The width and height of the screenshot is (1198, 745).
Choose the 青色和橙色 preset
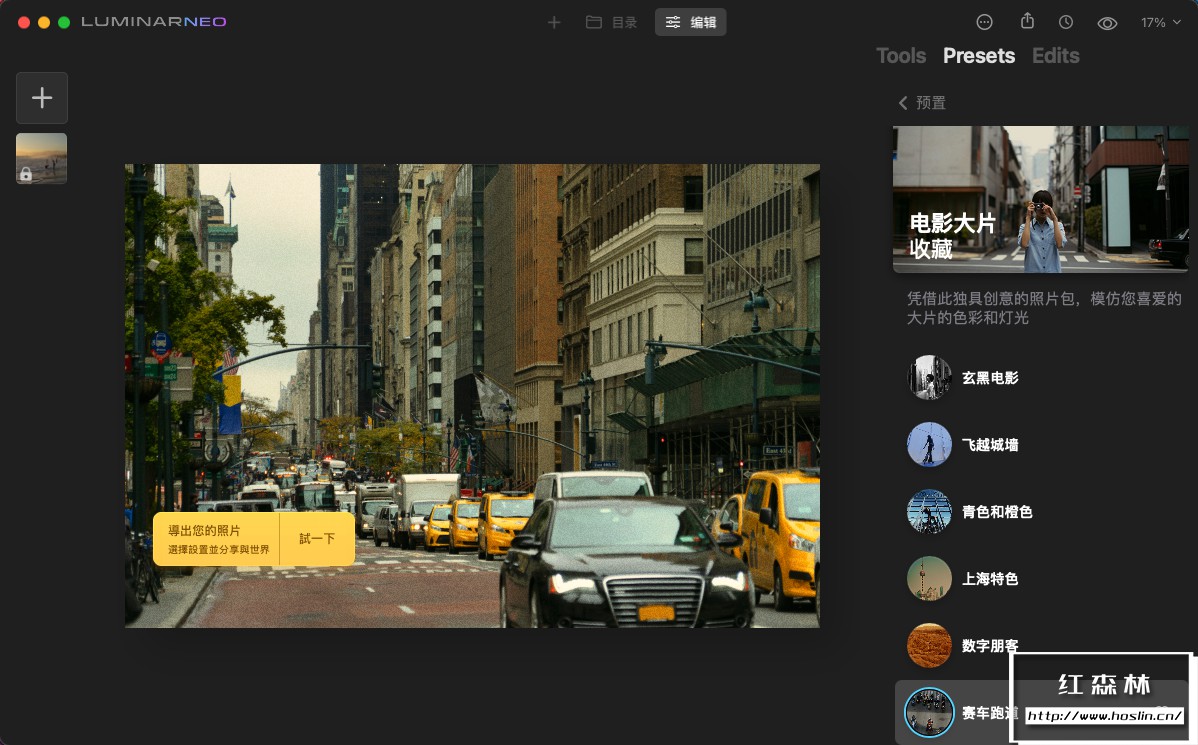[x=996, y=512]
